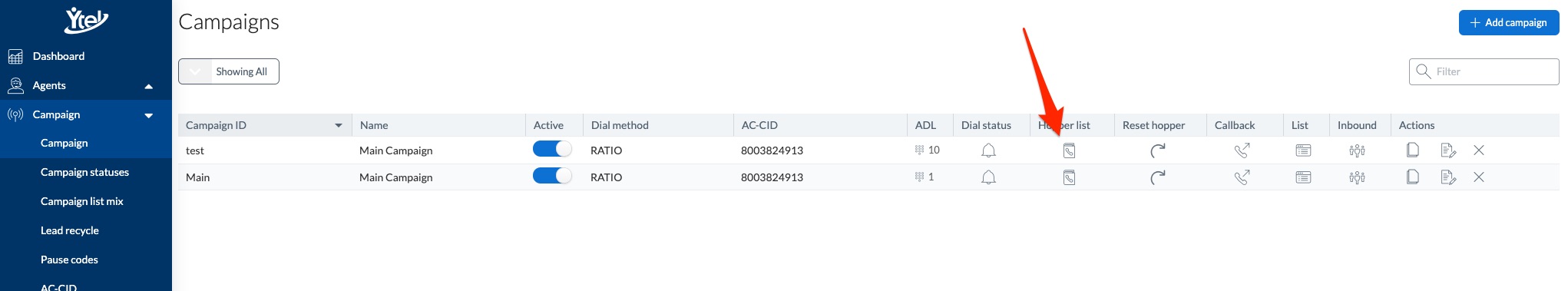This screenshot has height=291, width=1568.
Task: Go to Dashboard in sidebar
Action: [58, 56]
